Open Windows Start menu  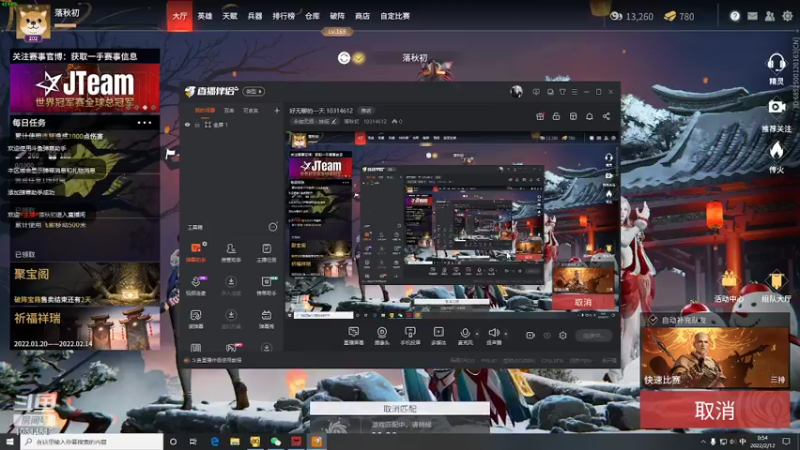10,441
